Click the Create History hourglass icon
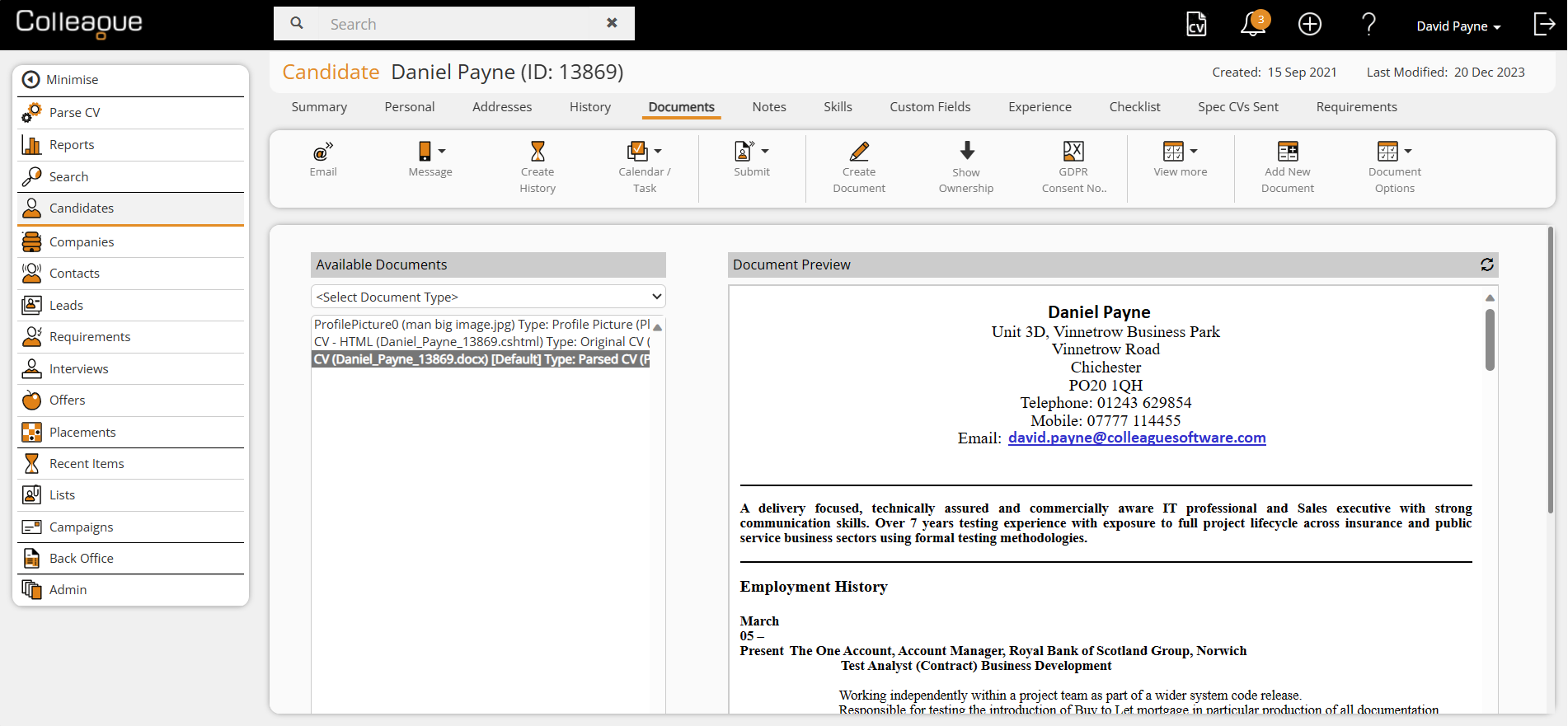This screenshot has height=726, width=1568. point(538,152)
